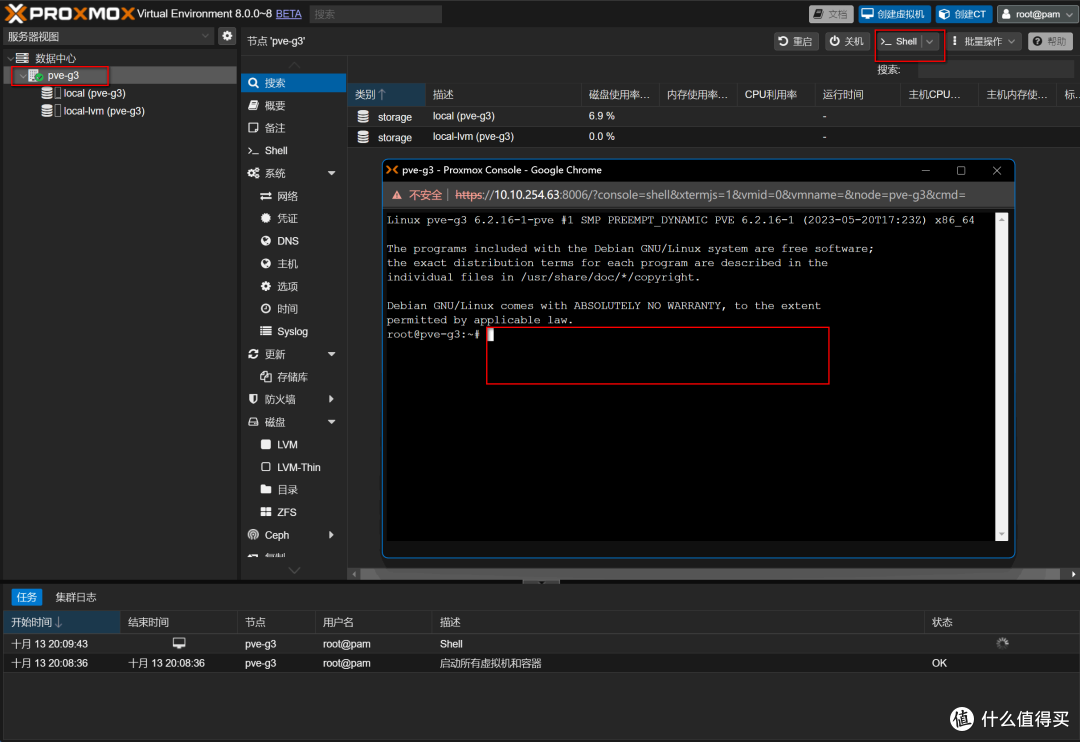1080x742 pixels.
Task: Click the DNS globe icon
Action: pyautogui.click(x=266, y=241)
